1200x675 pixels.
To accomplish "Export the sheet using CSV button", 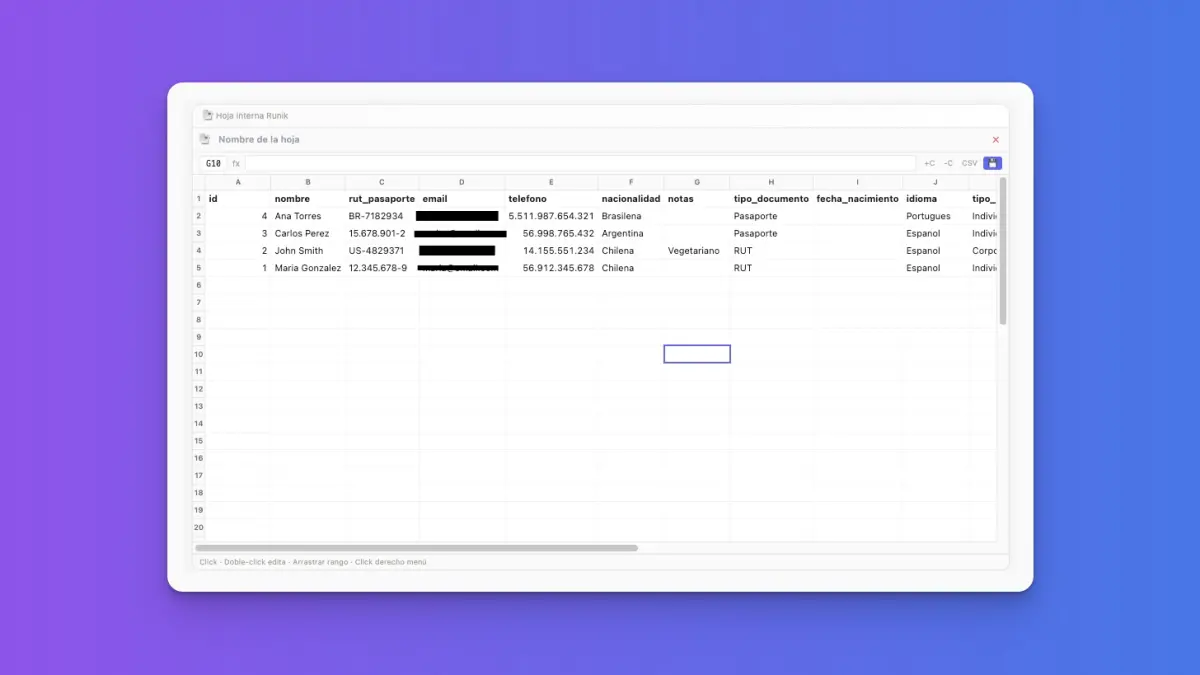I will click(x=969, y=163).
